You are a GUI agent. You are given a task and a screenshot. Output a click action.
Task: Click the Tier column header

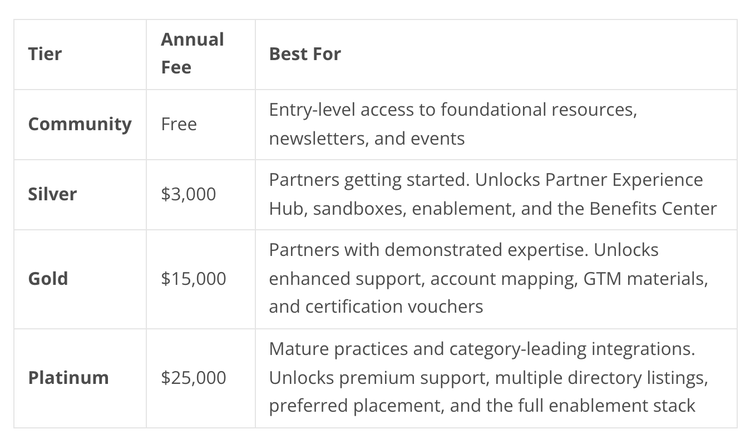click(45, 54)
